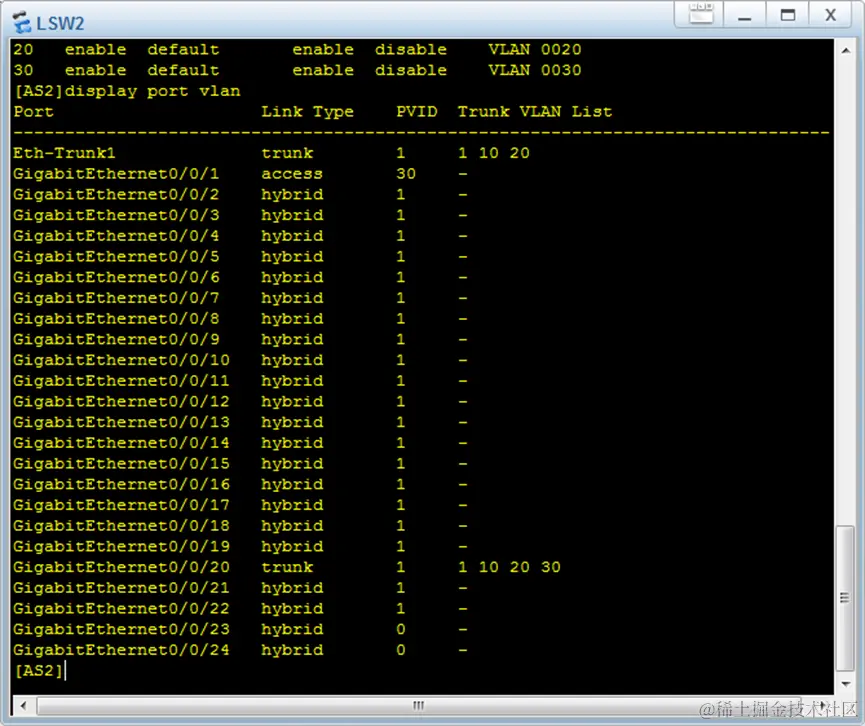
Task: Click PVID value '30' for GigabitEthernet0/0/1
Action: [406, 174]
